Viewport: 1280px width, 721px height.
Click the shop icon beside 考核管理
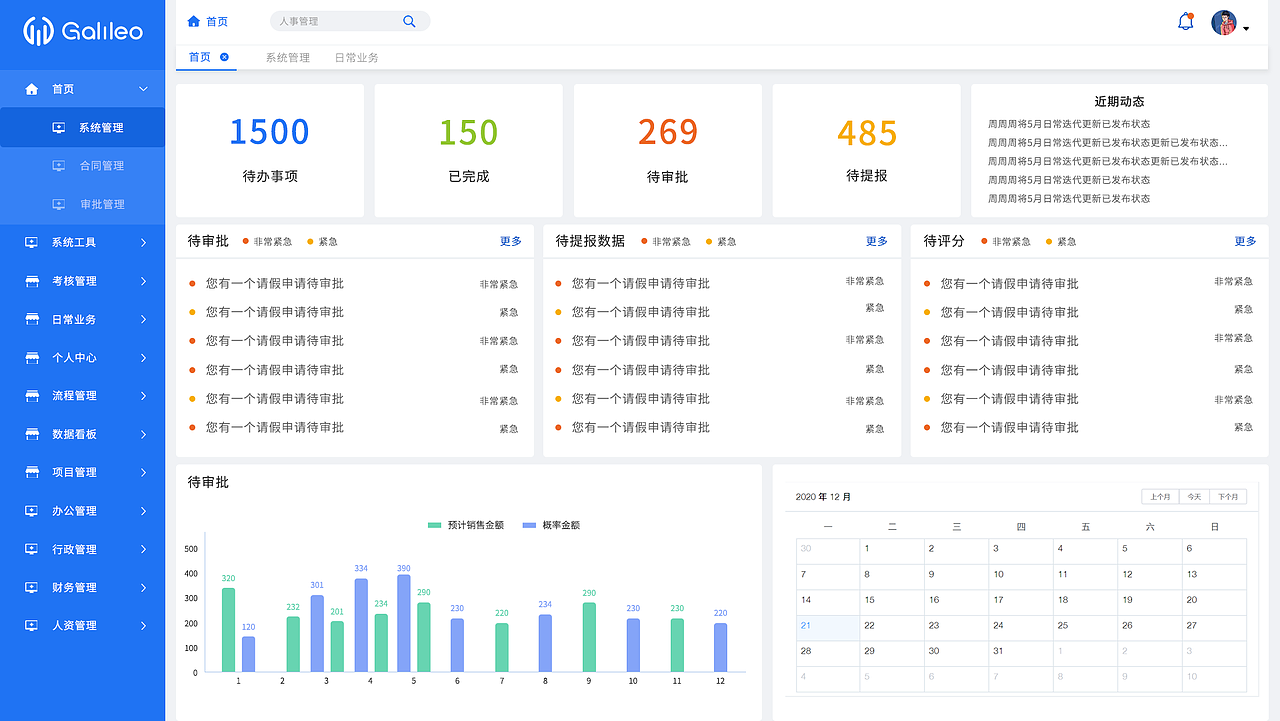[x=32, y=281]
